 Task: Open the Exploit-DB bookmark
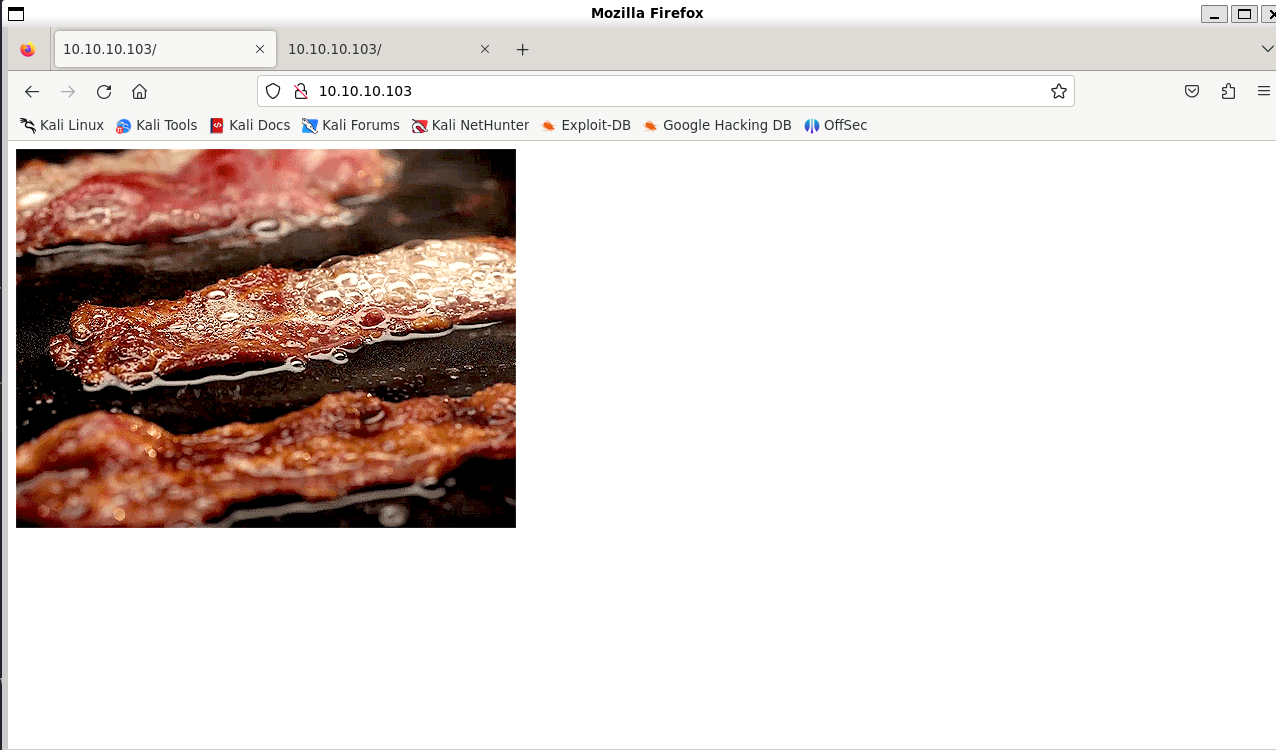[x=586, y=125]
